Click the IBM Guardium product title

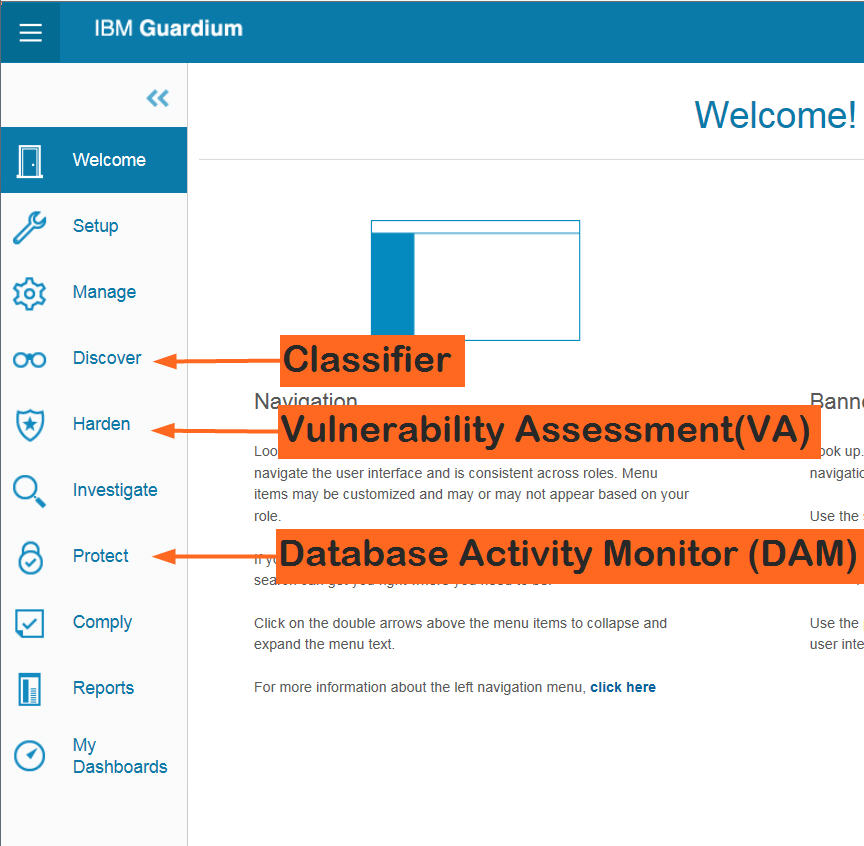[x=168, y=29]
